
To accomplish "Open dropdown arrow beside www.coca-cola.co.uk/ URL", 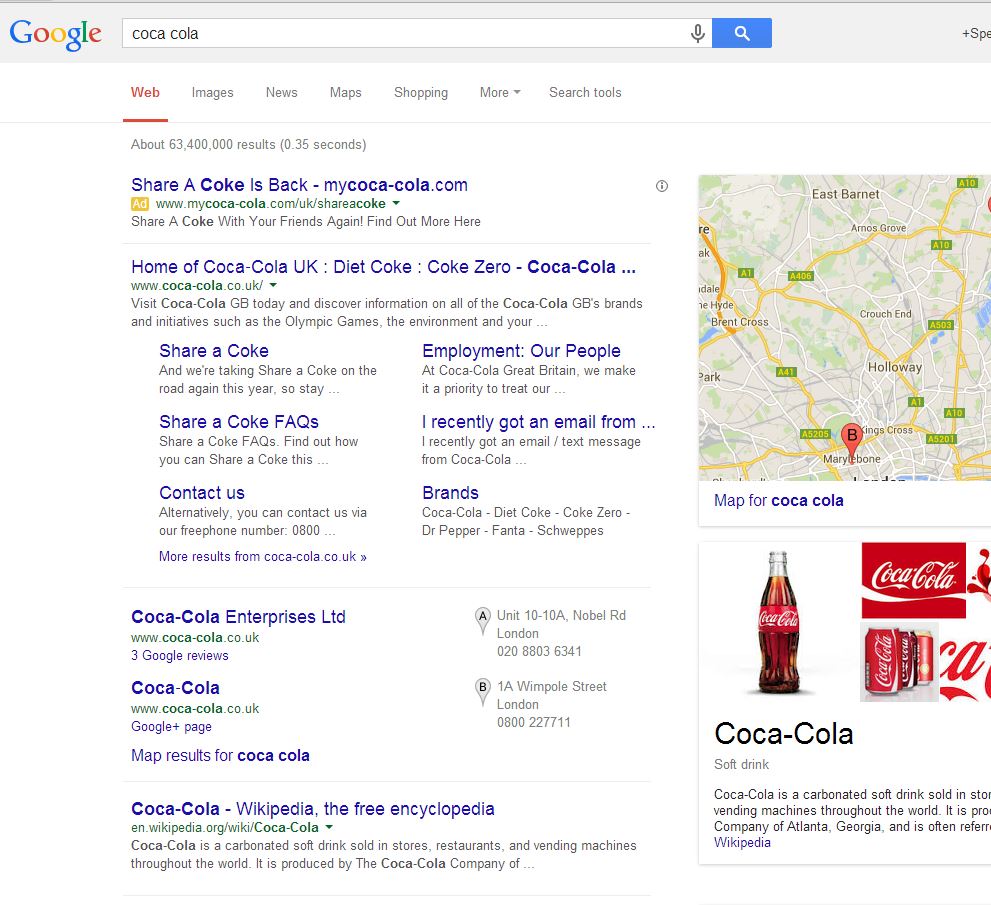I will [273, 285].
